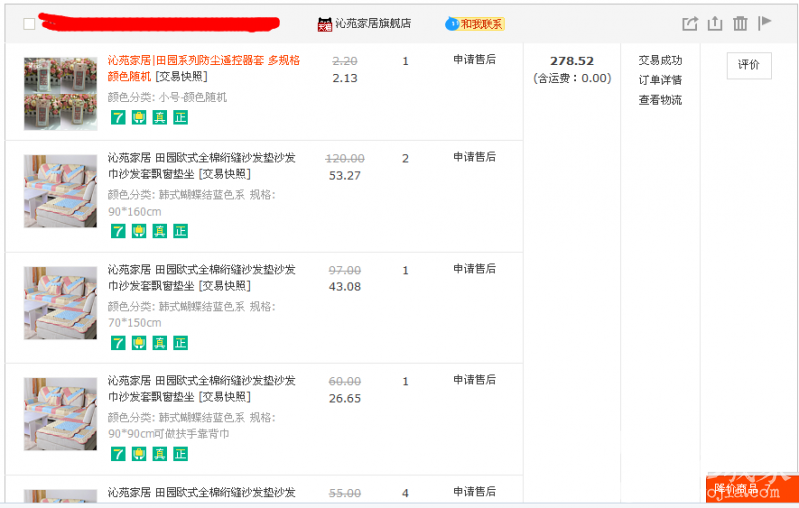Click the share order arrow icon
This screenshot has width=799, height=508.
pos(689,24)
